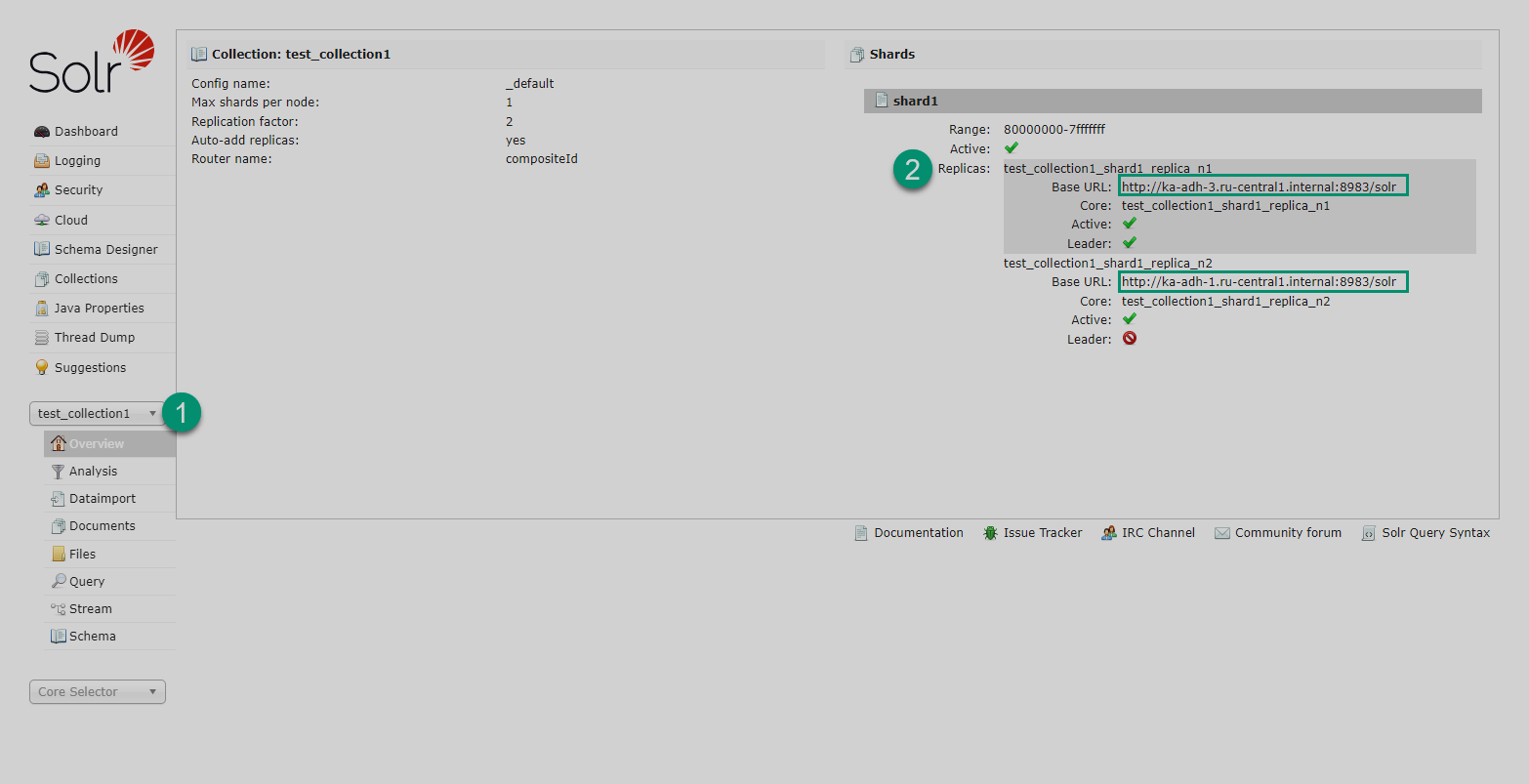
Task: Click the Thread Dump icon
Action: pyautogui.click(x=42, y=338)
